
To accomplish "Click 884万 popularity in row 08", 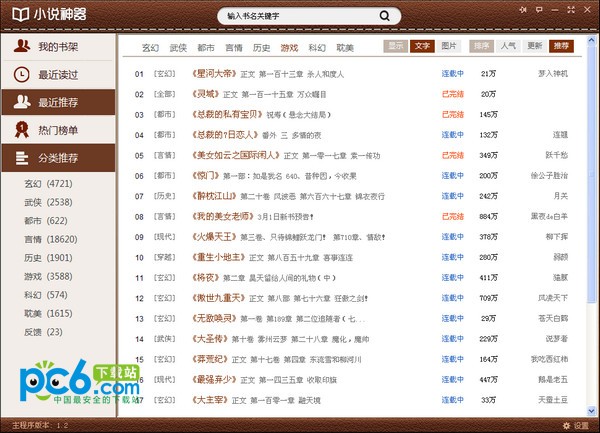I will (x=488, y=216).
